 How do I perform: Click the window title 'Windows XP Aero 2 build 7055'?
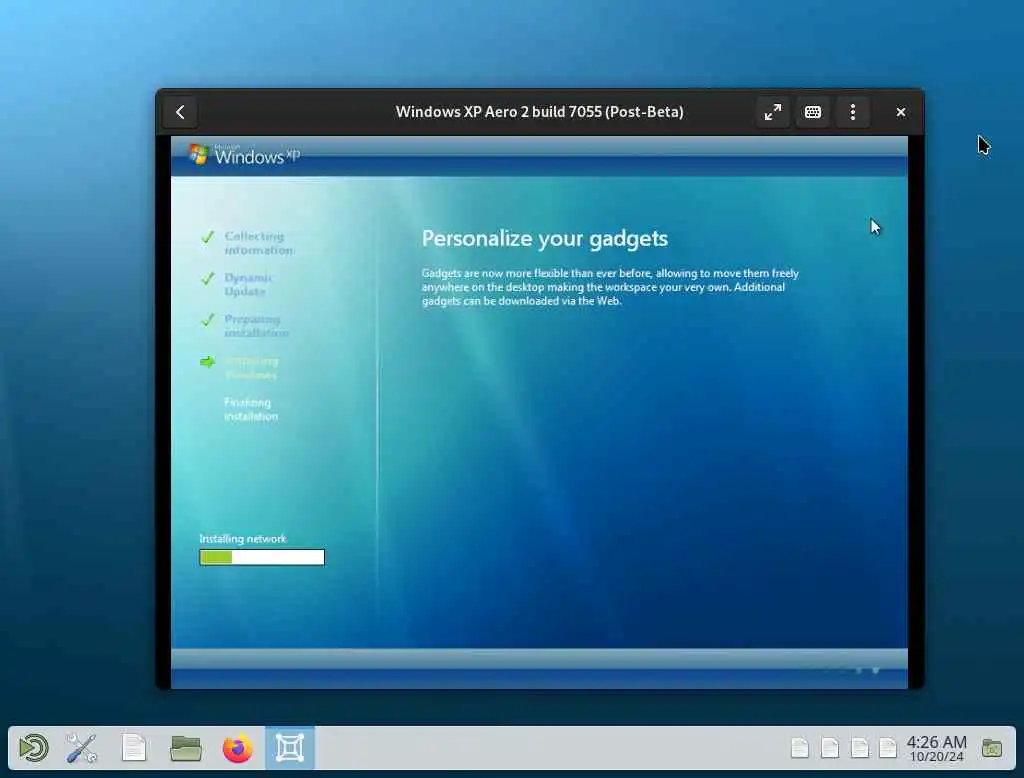tap(539, 112)
